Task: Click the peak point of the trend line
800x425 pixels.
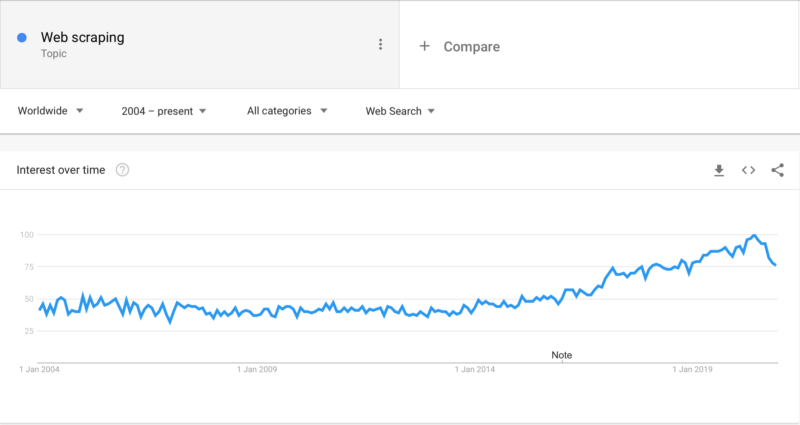Action: coord(754,235)
